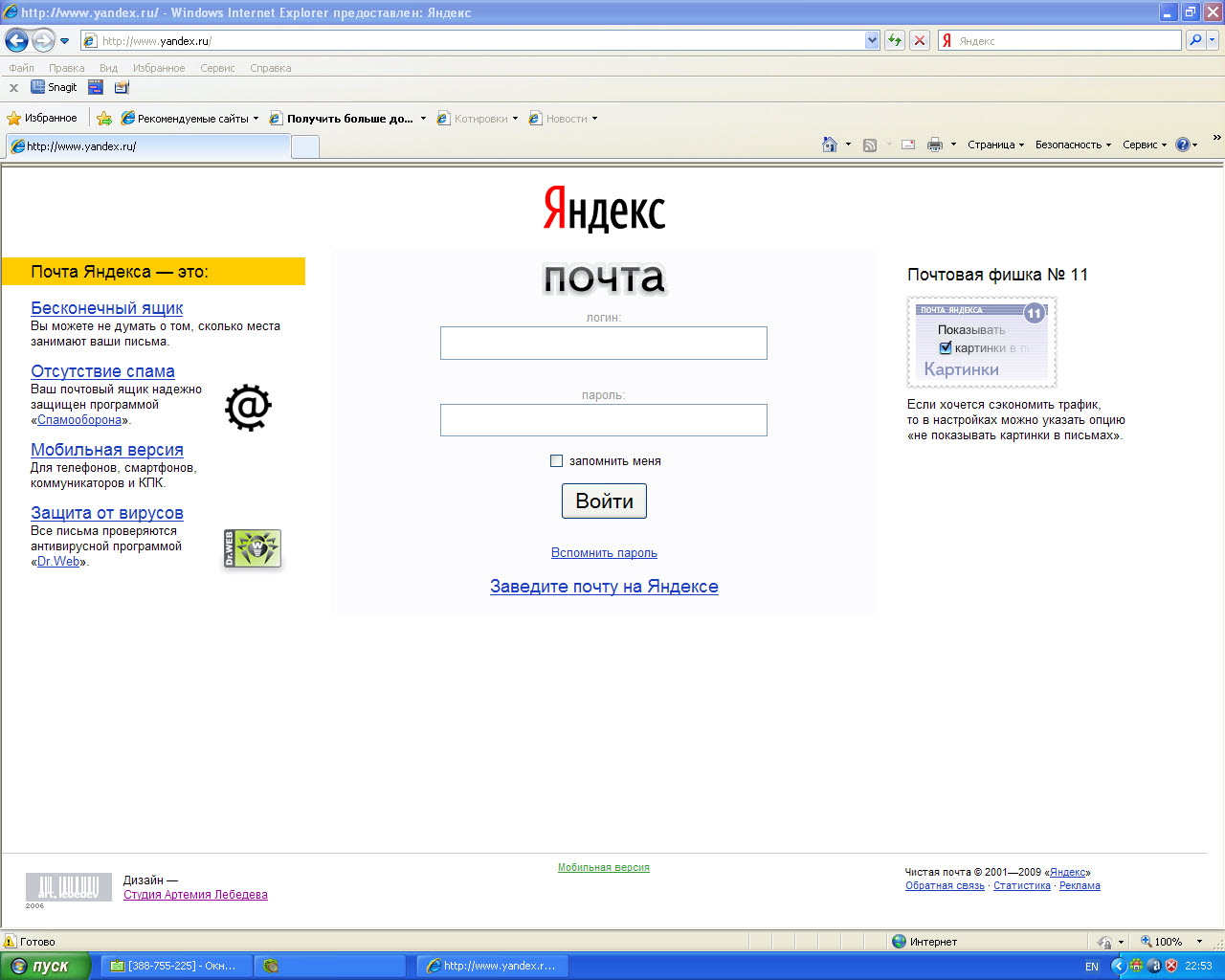The image size is (1225, 980).
Task: Print the page with printer icon
Action: pyautogui.click(x=935, y=145)
